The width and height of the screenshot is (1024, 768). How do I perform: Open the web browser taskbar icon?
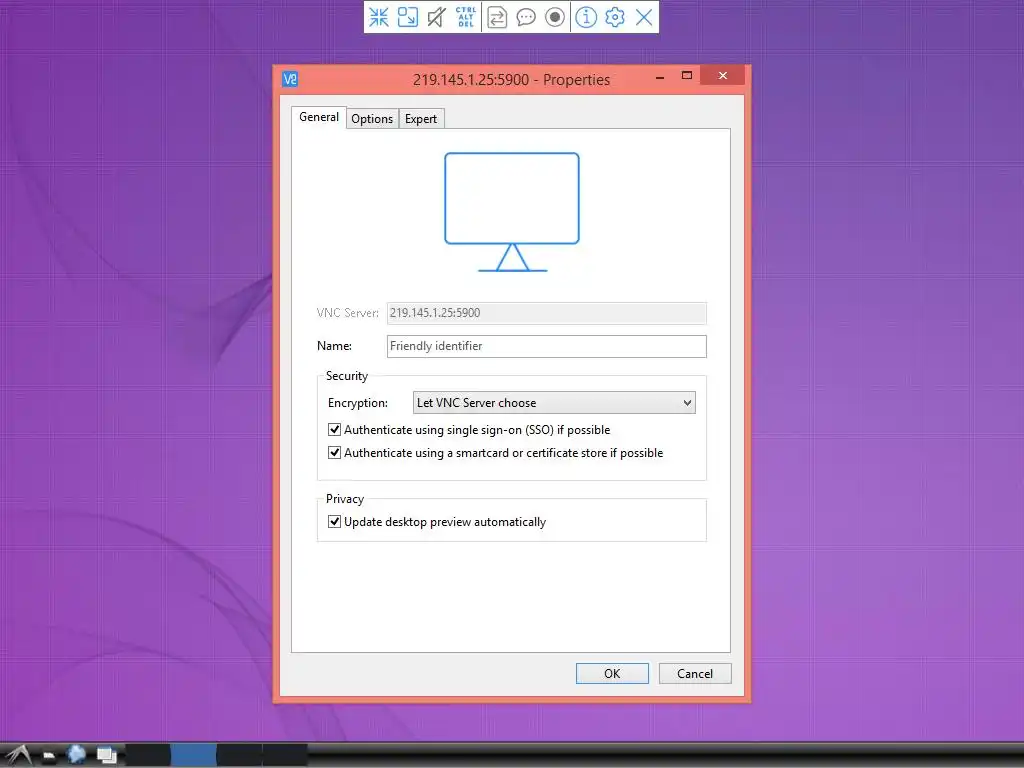76,755
